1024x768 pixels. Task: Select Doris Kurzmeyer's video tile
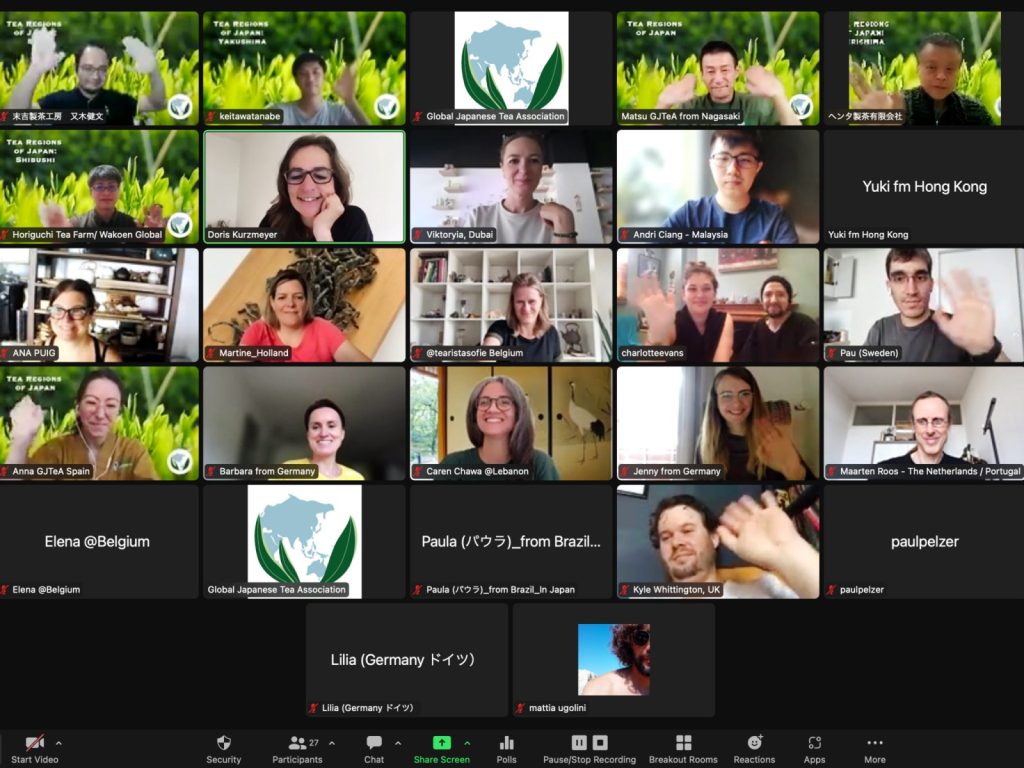pyautogui.click(x=304, y=187)
